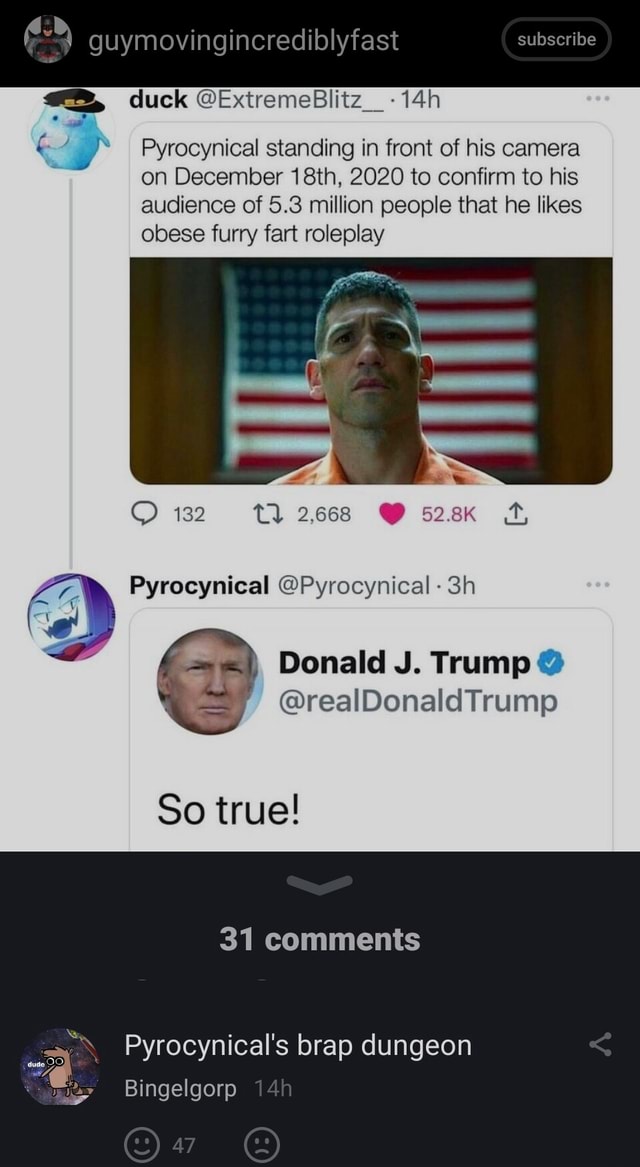Screen dimensions: 640x1167
Task: Open Pyrocynical tweet three-dots menu
Action: click(x=598, y=586)
